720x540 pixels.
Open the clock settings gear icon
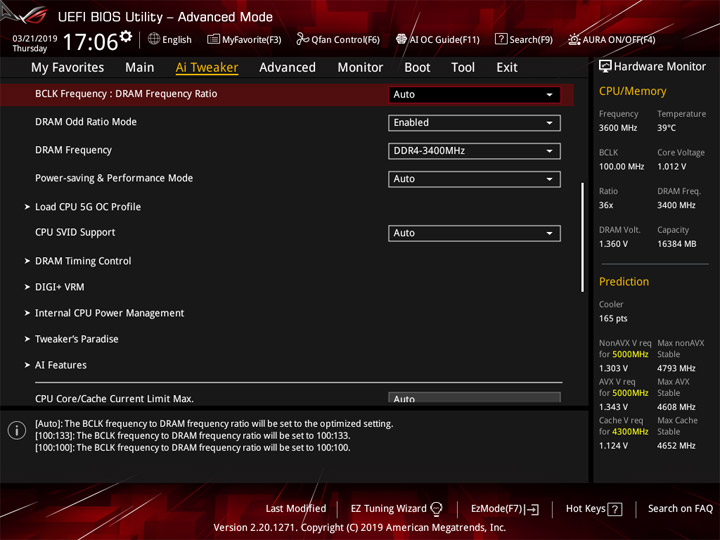(126, 36)
